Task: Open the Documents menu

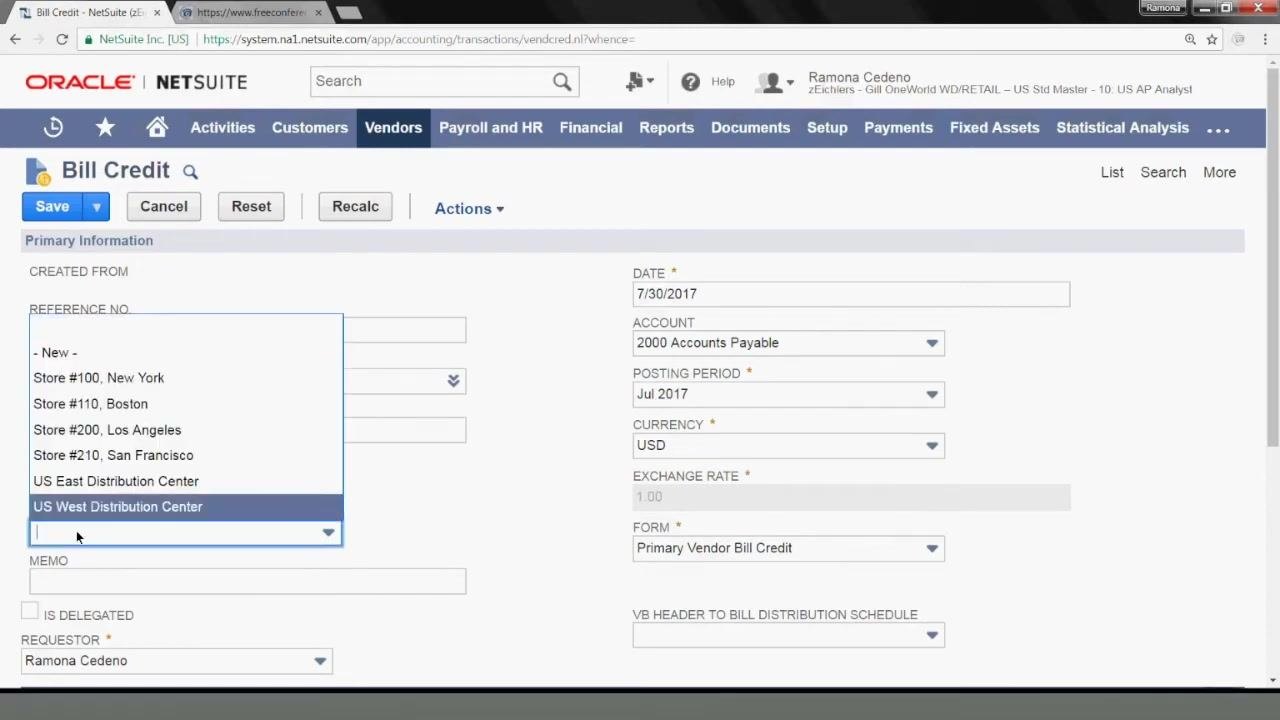Action: pyautogui.click(x=750, y=128)
